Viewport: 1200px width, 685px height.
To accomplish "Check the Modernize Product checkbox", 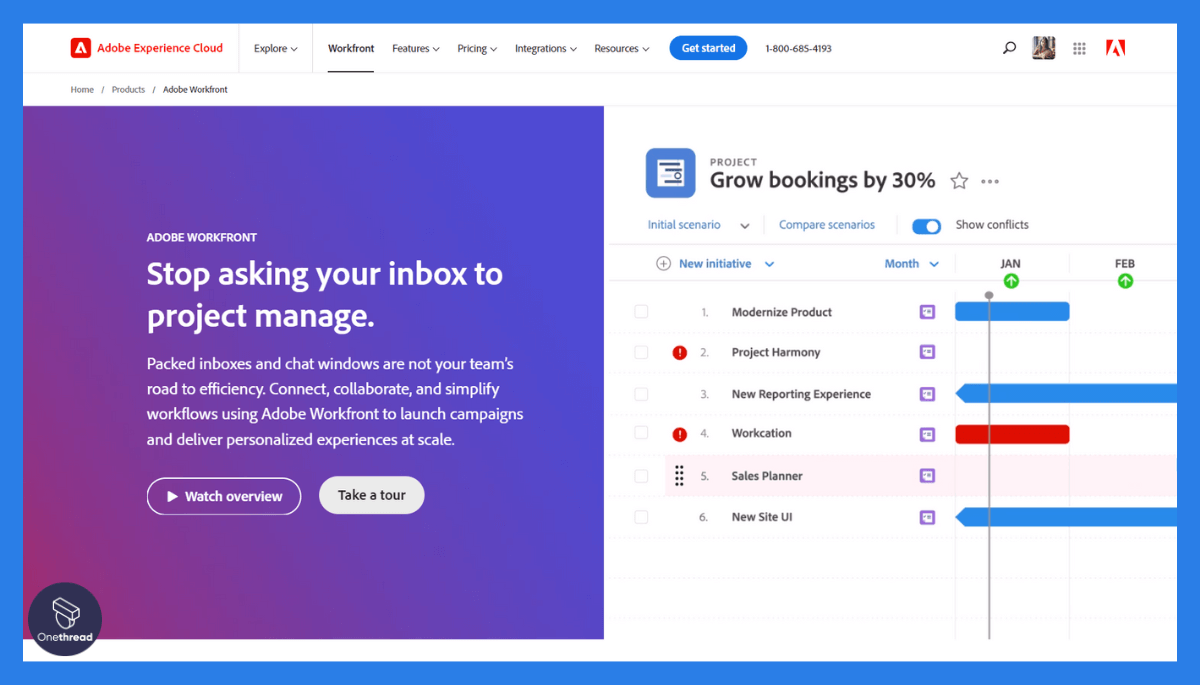I will pyautogui.click(x=641, y=312).
